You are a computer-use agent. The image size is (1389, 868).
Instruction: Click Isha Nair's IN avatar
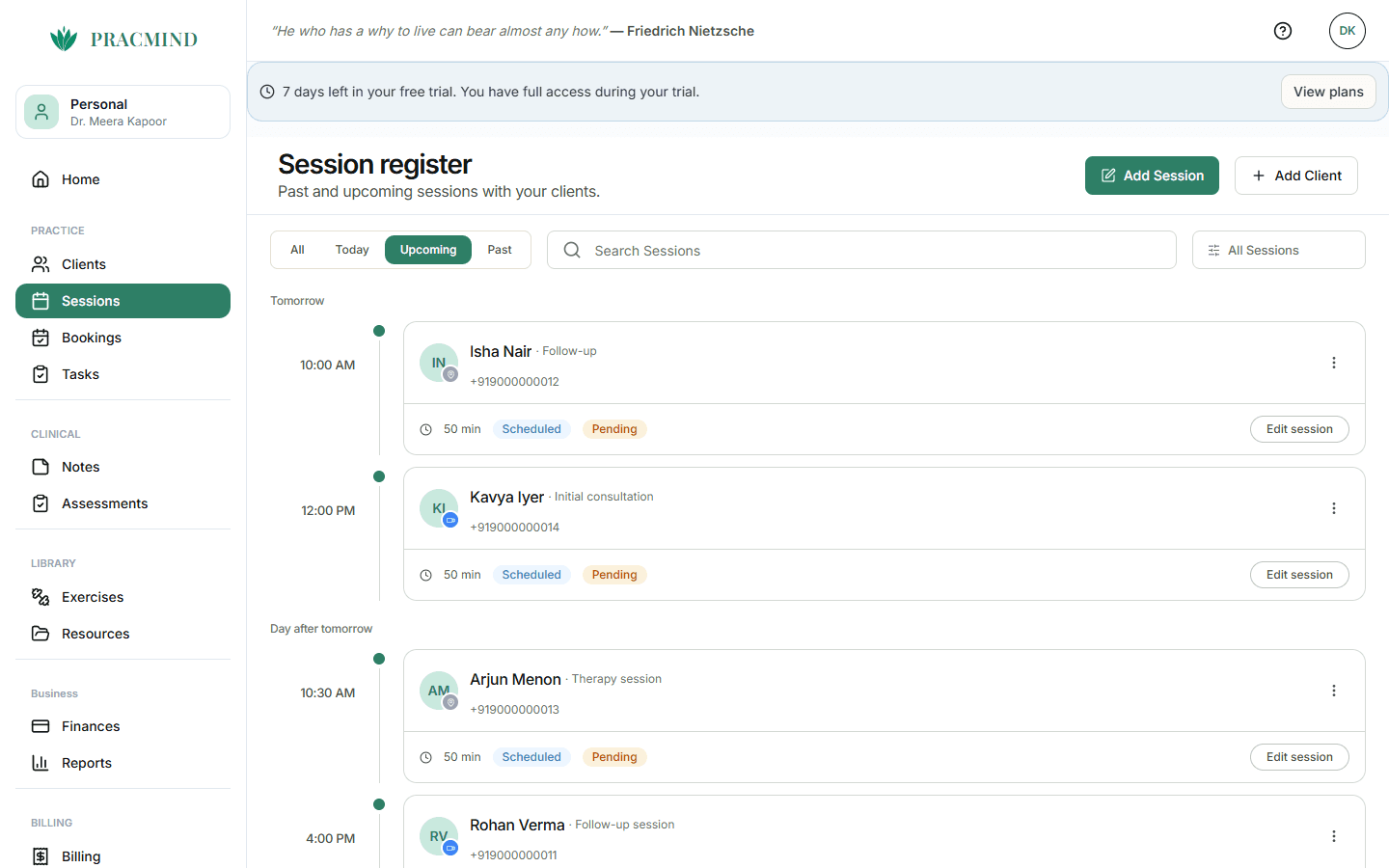(x=439, y=363)
